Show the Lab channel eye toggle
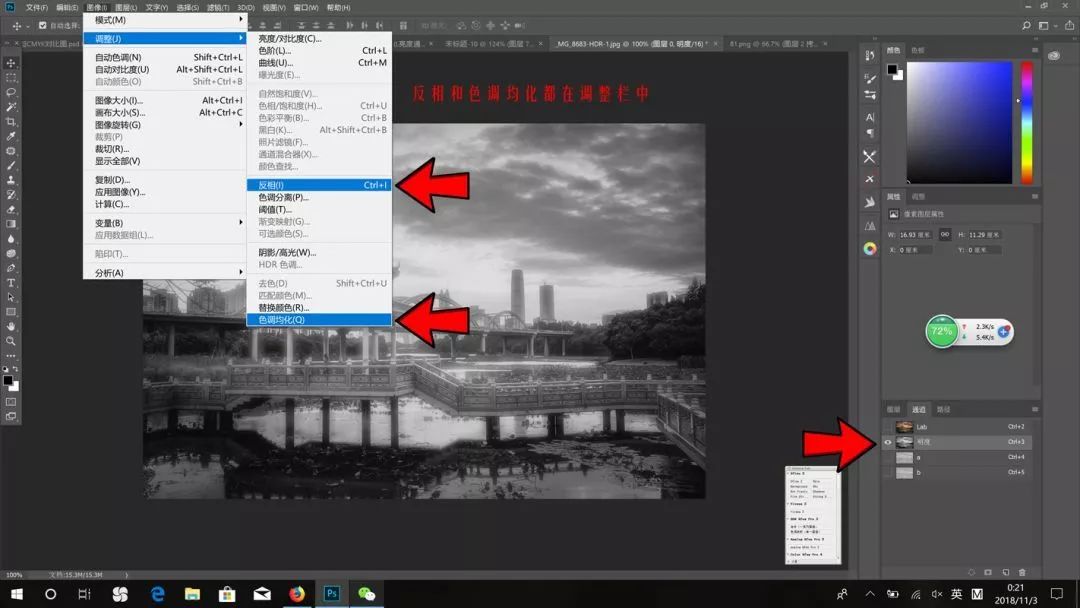The image size is (1080, 608). (x=886, y=426)
